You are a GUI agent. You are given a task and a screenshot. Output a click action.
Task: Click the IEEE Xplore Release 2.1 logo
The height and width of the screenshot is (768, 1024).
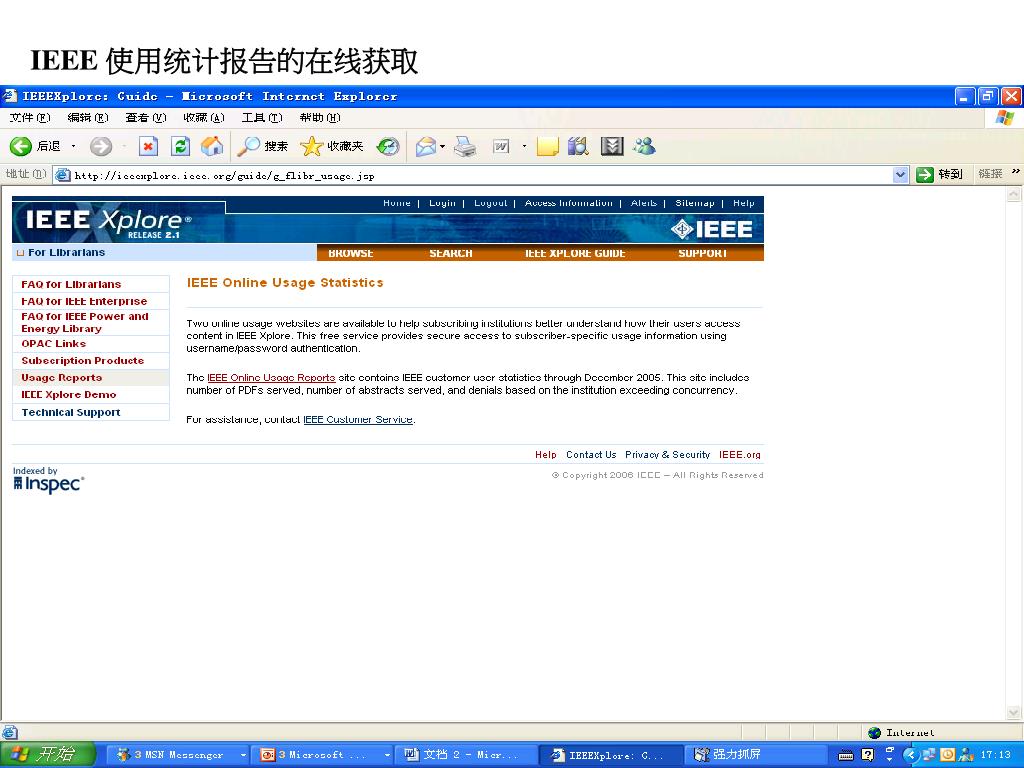click(108, 222)
